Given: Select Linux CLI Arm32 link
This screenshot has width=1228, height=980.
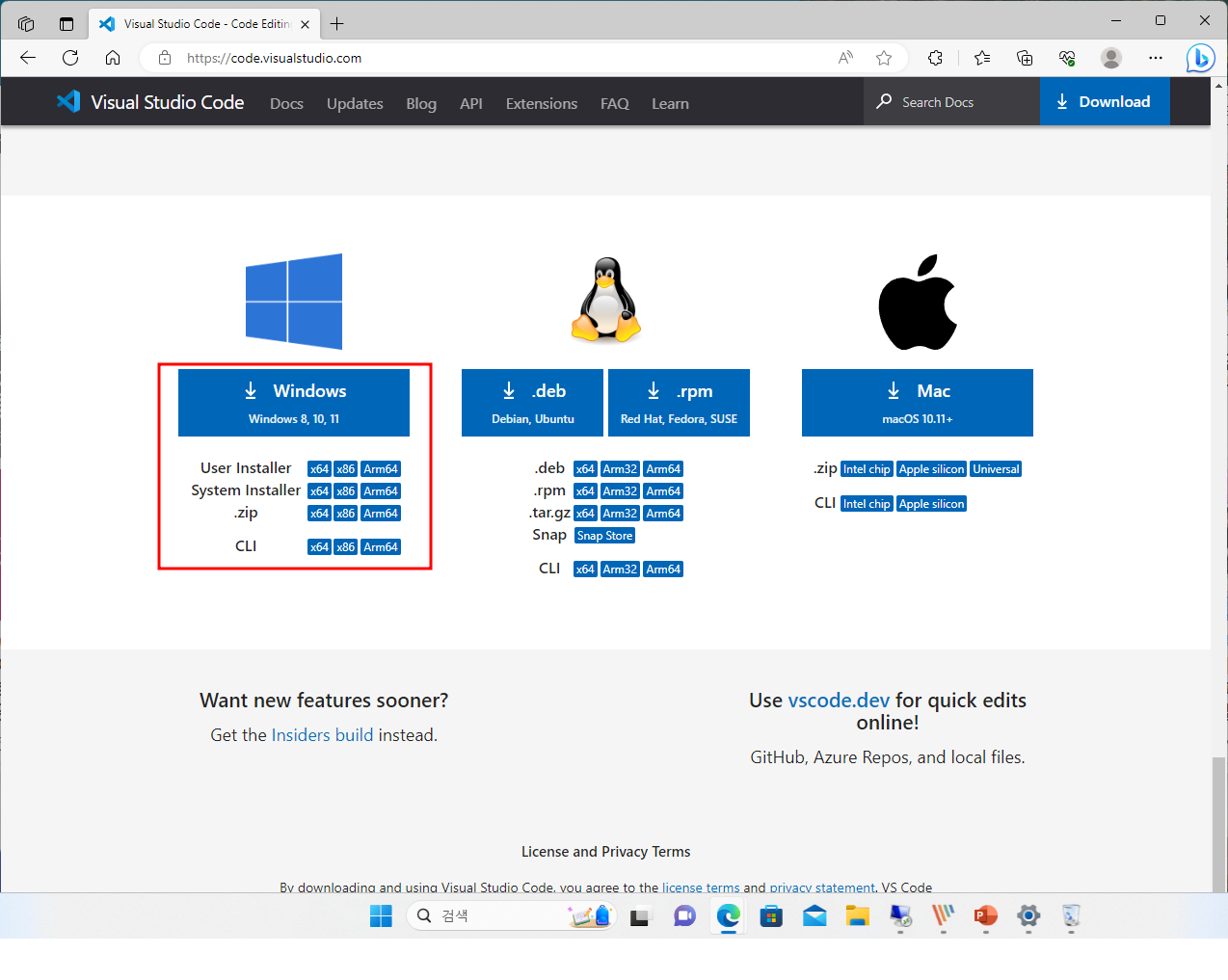Looking at the screenshot, I should click(x=620, y=569).
